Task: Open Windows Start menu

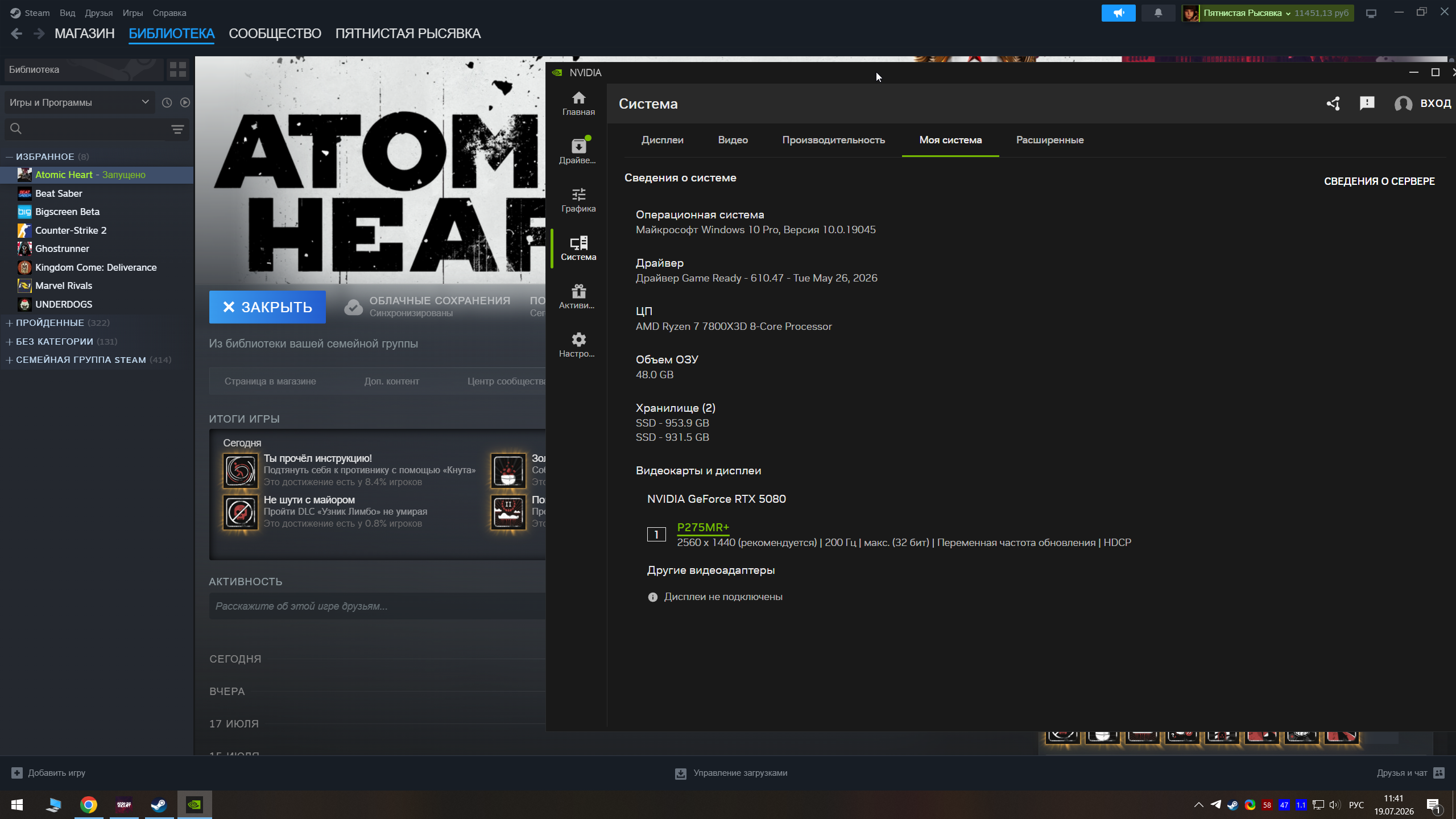Action: click(x=17, y=805)
